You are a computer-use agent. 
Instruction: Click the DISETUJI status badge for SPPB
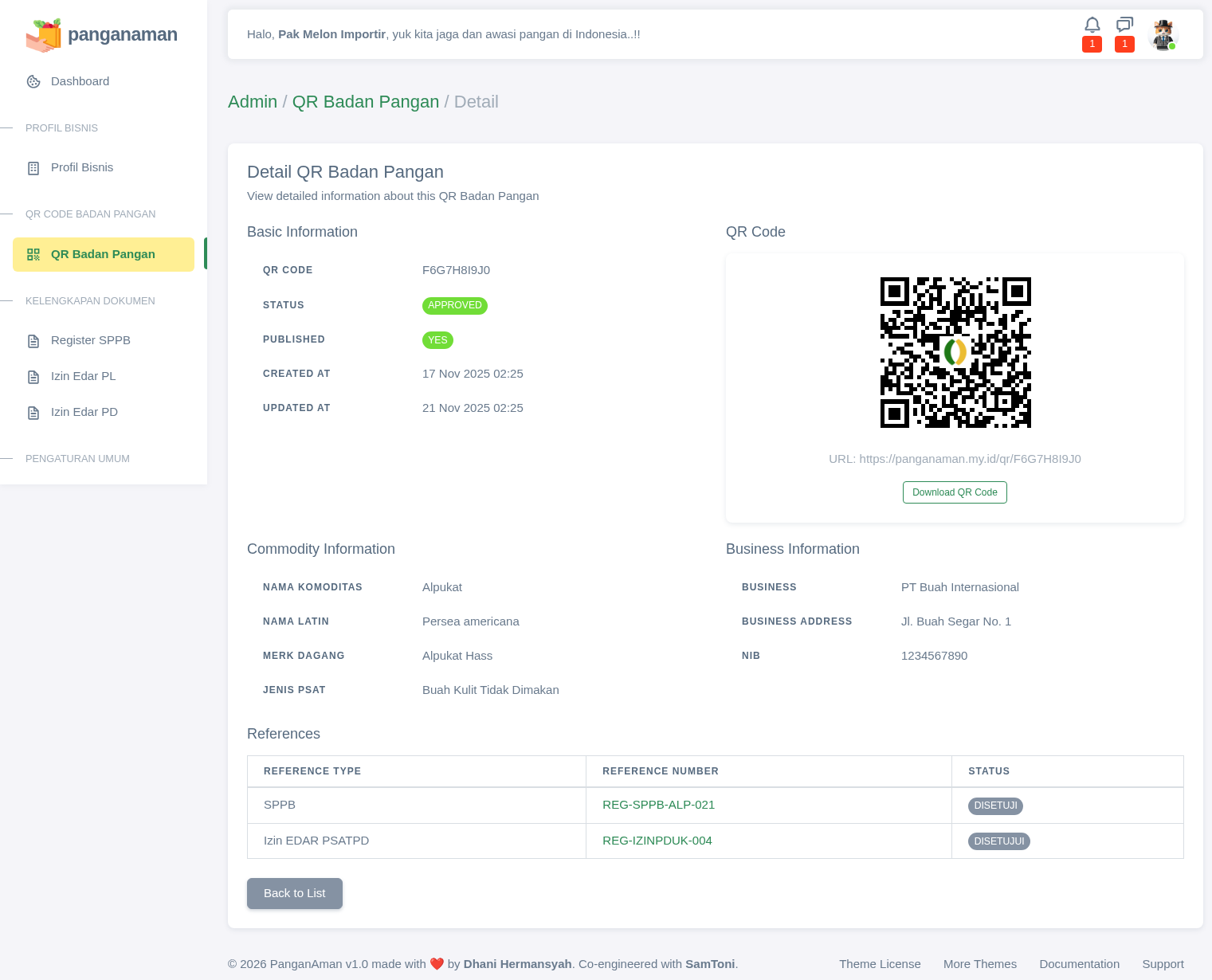coord(995,806)
